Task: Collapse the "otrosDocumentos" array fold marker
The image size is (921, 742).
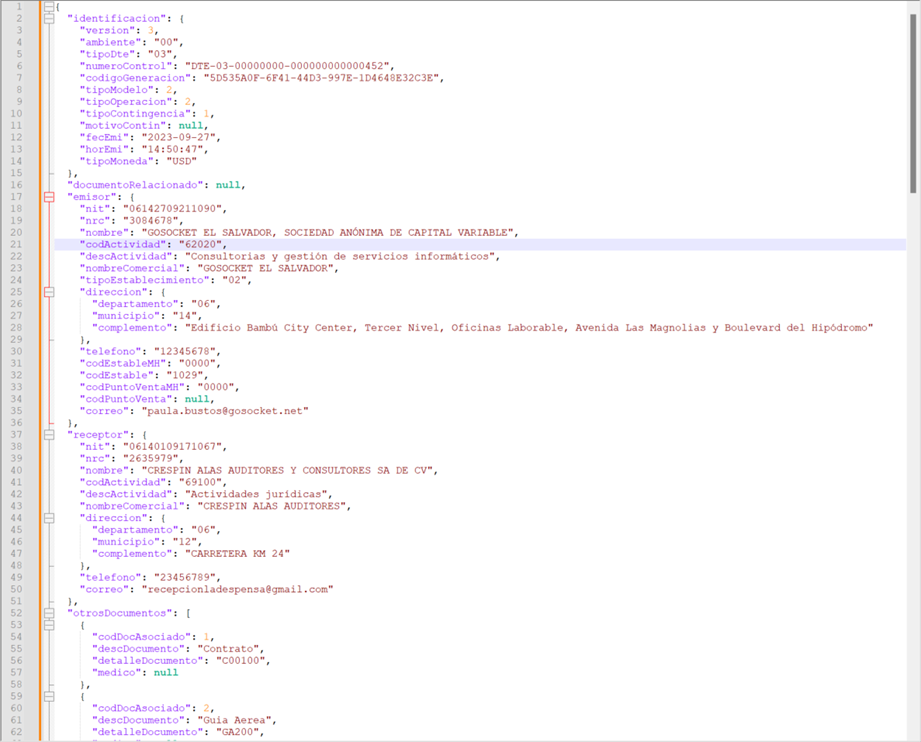Action: 49,613
